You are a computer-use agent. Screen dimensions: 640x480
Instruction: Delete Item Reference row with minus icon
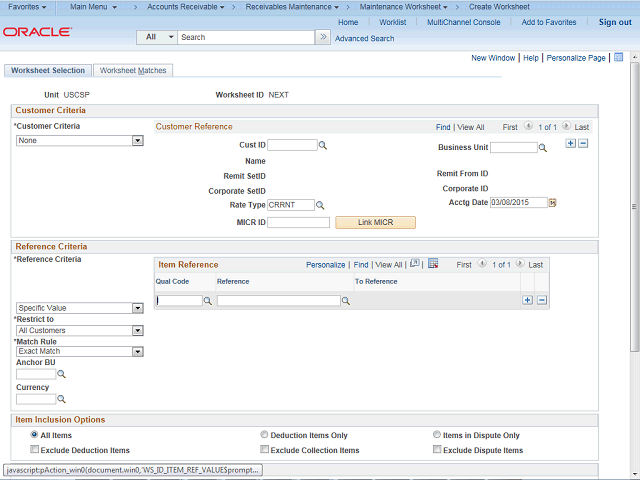(x=542, y=300)
